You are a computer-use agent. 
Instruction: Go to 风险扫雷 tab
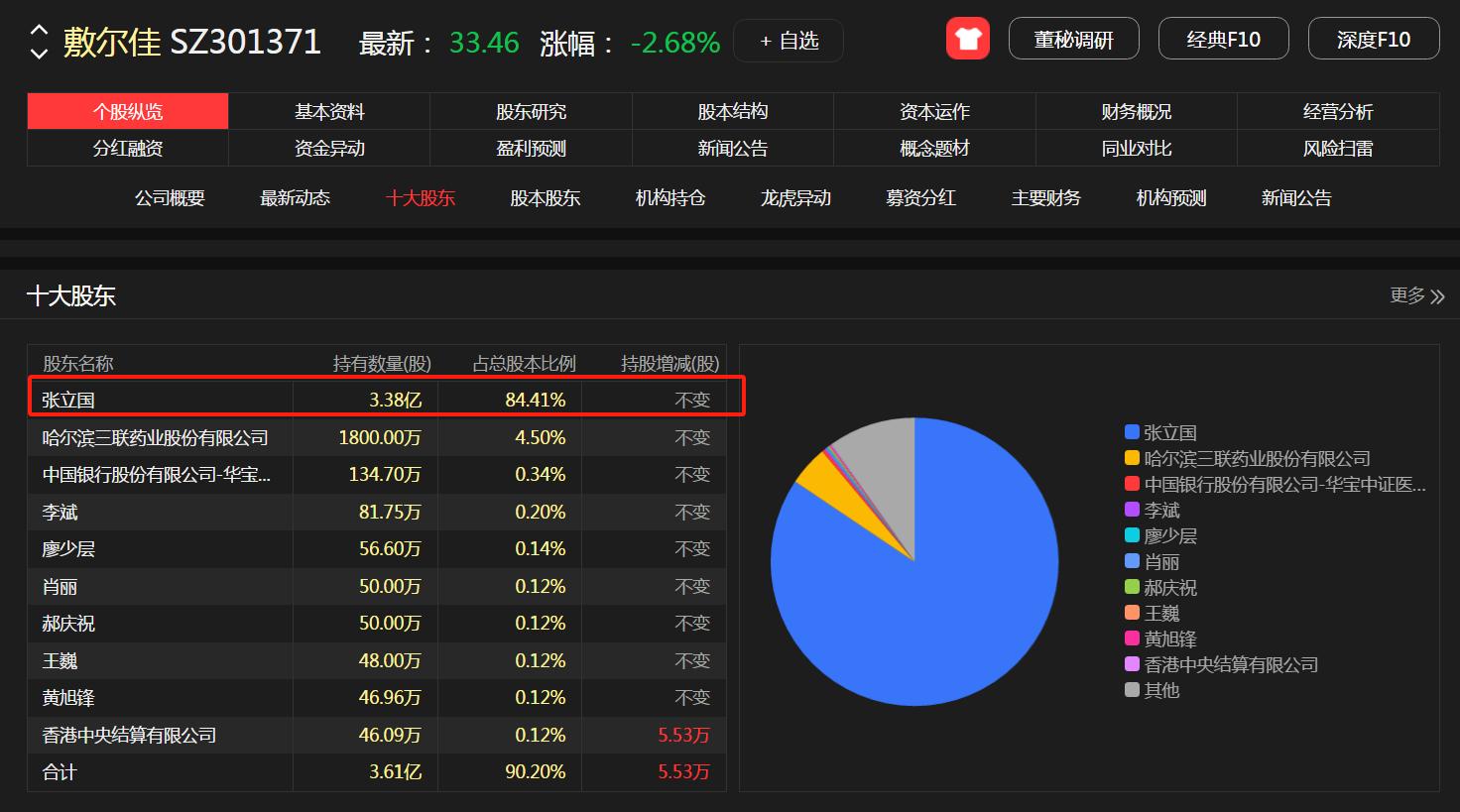coord(1337,149)
